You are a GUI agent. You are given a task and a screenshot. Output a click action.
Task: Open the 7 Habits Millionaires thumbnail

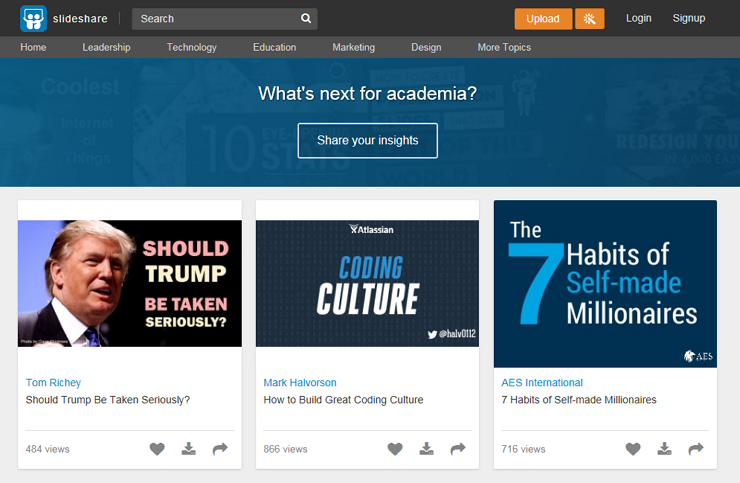(605, 284)
